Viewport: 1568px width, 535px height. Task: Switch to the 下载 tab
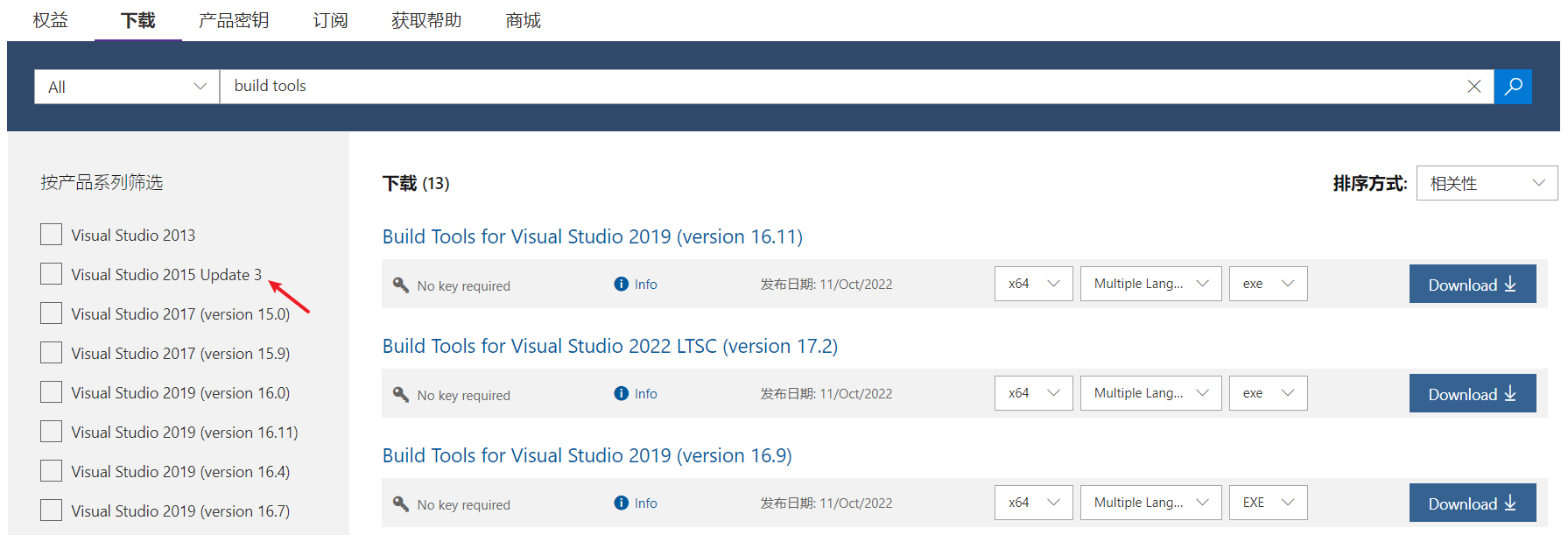click(138, 20)
